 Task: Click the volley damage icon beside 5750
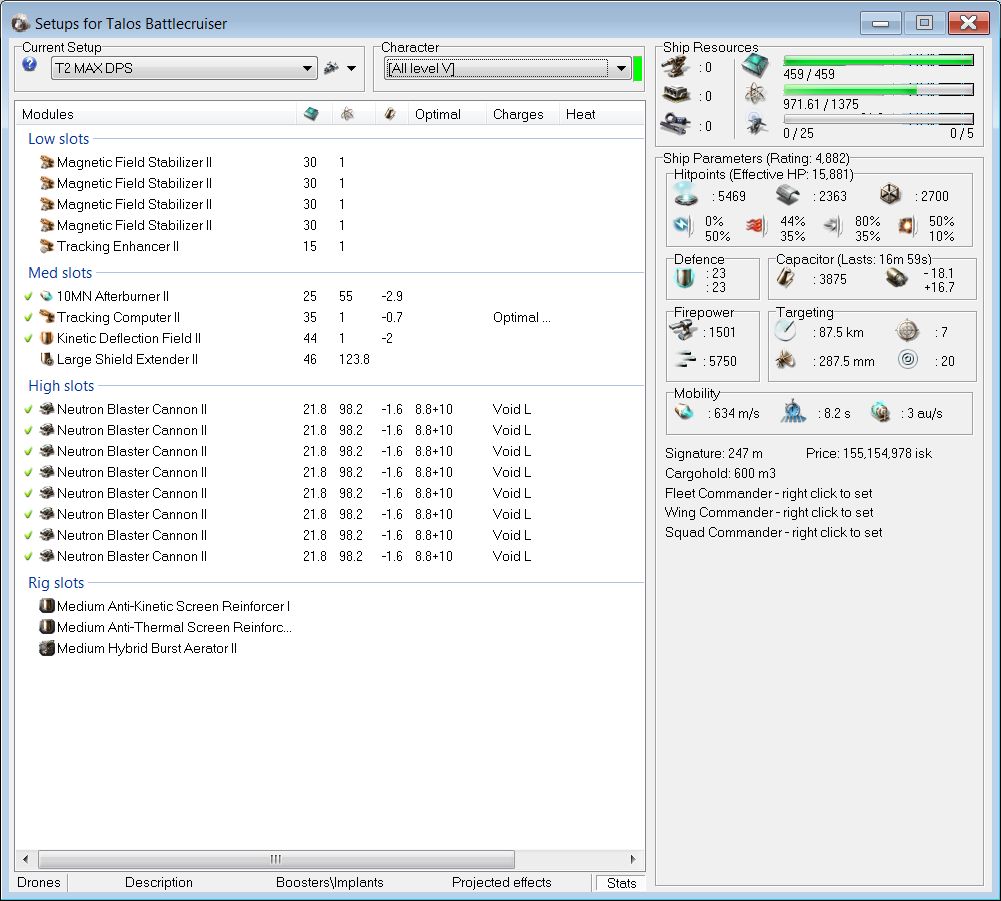pyautogui.click(x=684, y=361)
